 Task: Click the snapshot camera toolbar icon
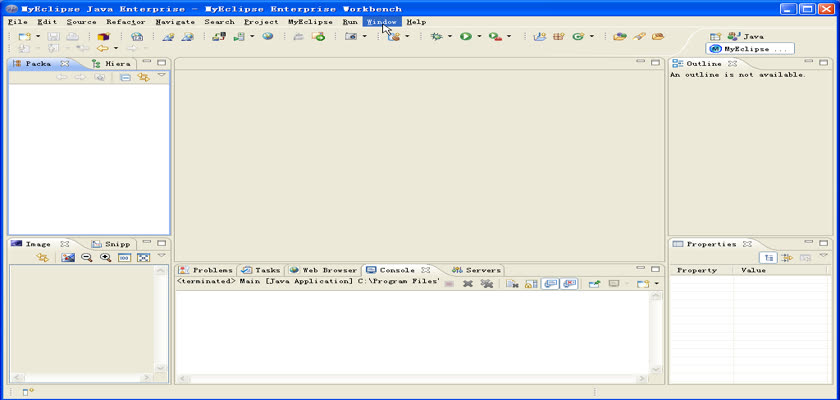pyautogui.click(x=351, y=36)
